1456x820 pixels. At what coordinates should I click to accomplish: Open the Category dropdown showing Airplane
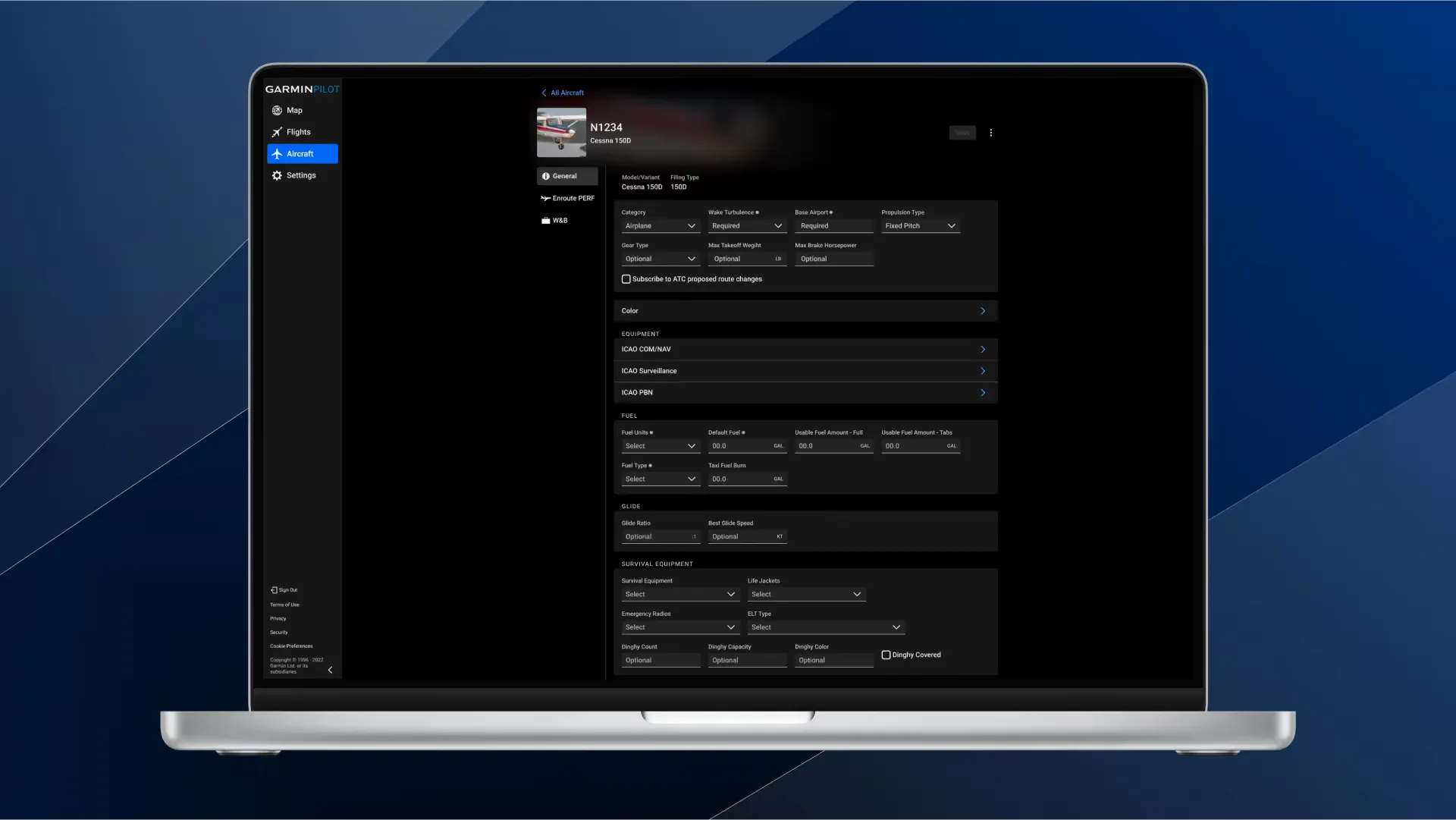(x=661, y=226)
